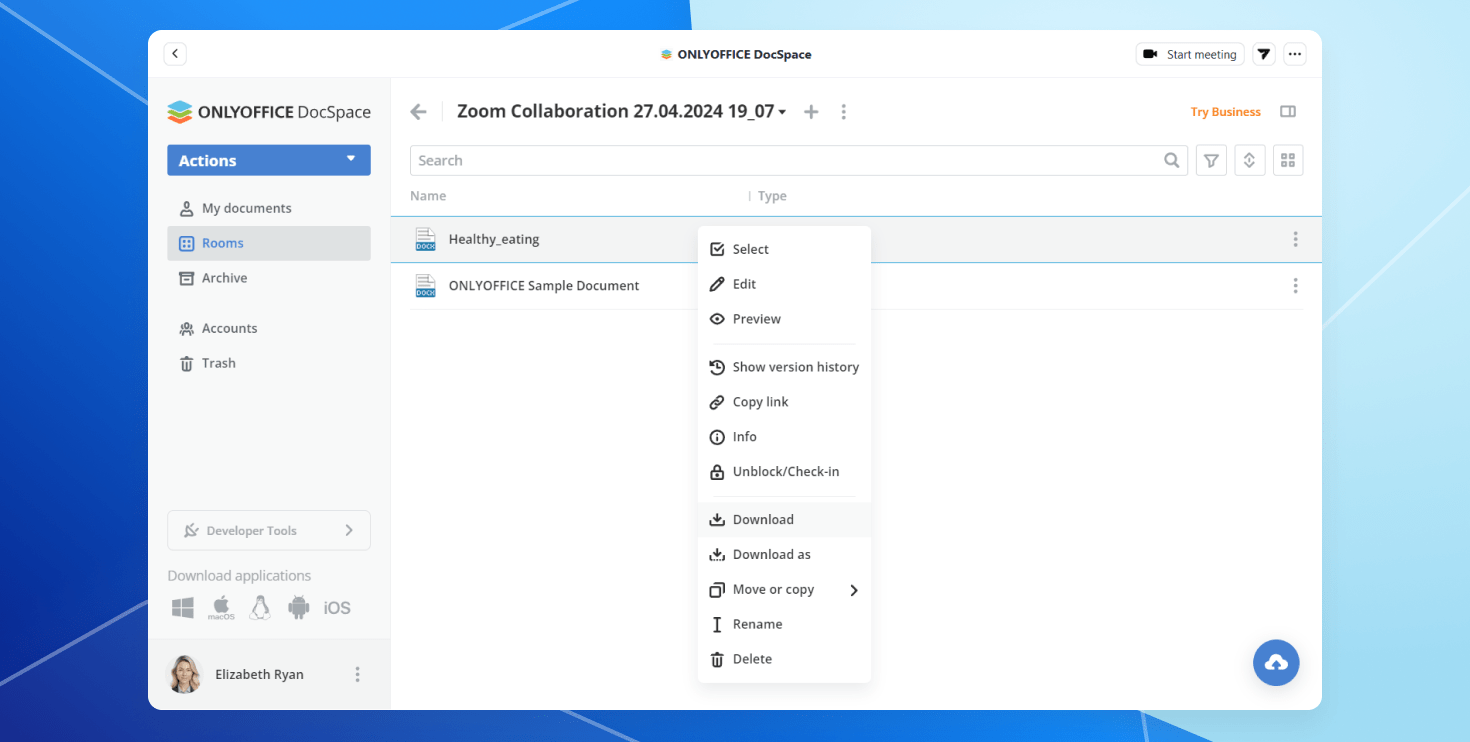Download the Windows desktop app

tap(182, 608)
